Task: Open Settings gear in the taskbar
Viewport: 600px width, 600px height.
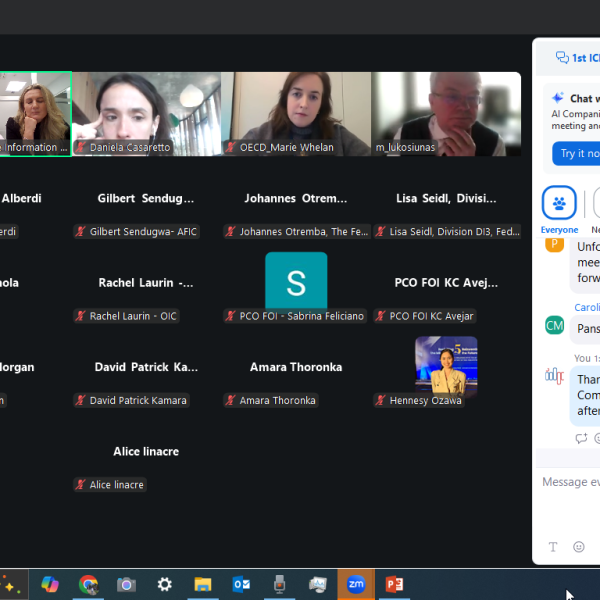Action: [165, 584]
